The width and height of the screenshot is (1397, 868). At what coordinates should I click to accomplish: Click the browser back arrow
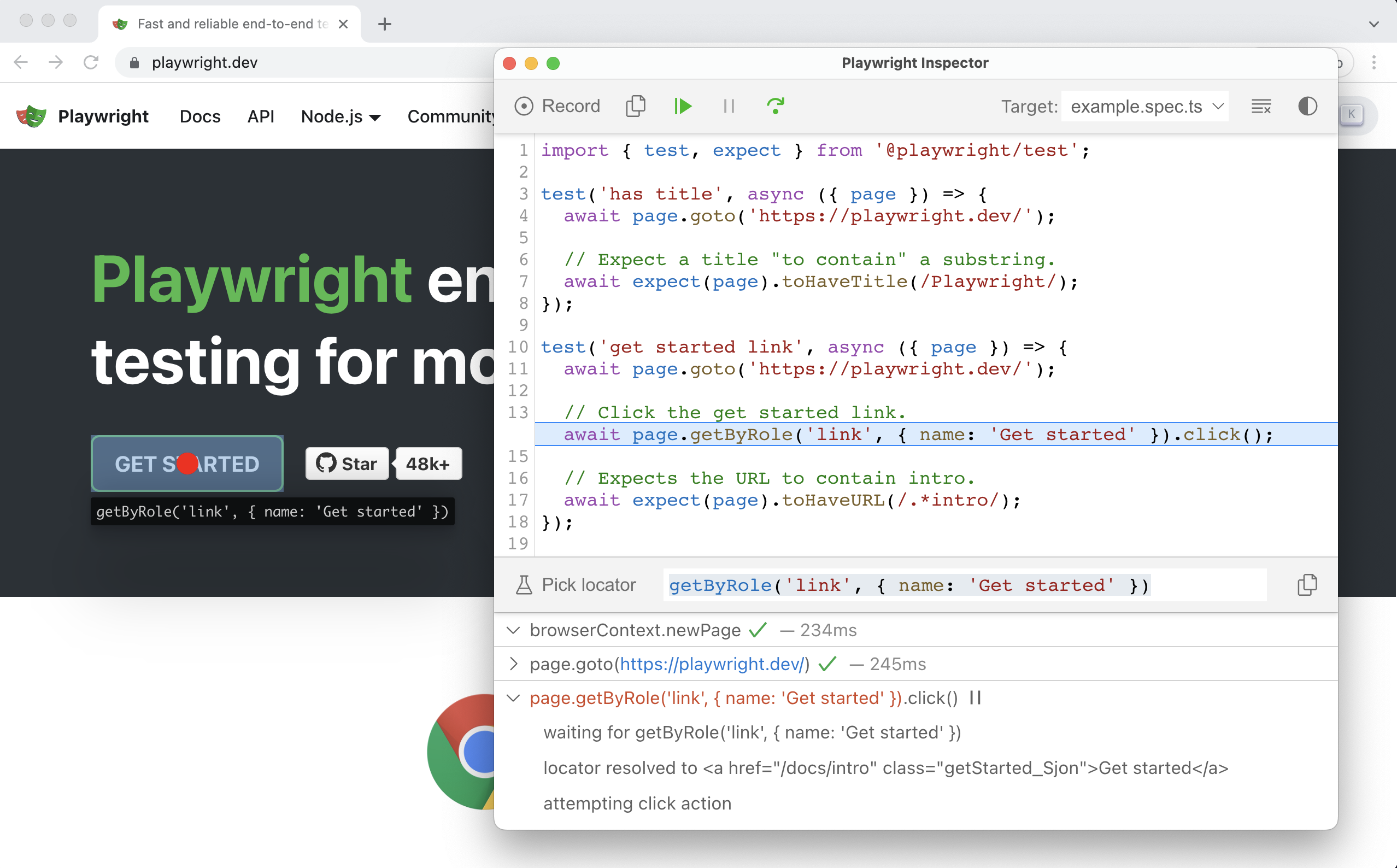(21, 62)
